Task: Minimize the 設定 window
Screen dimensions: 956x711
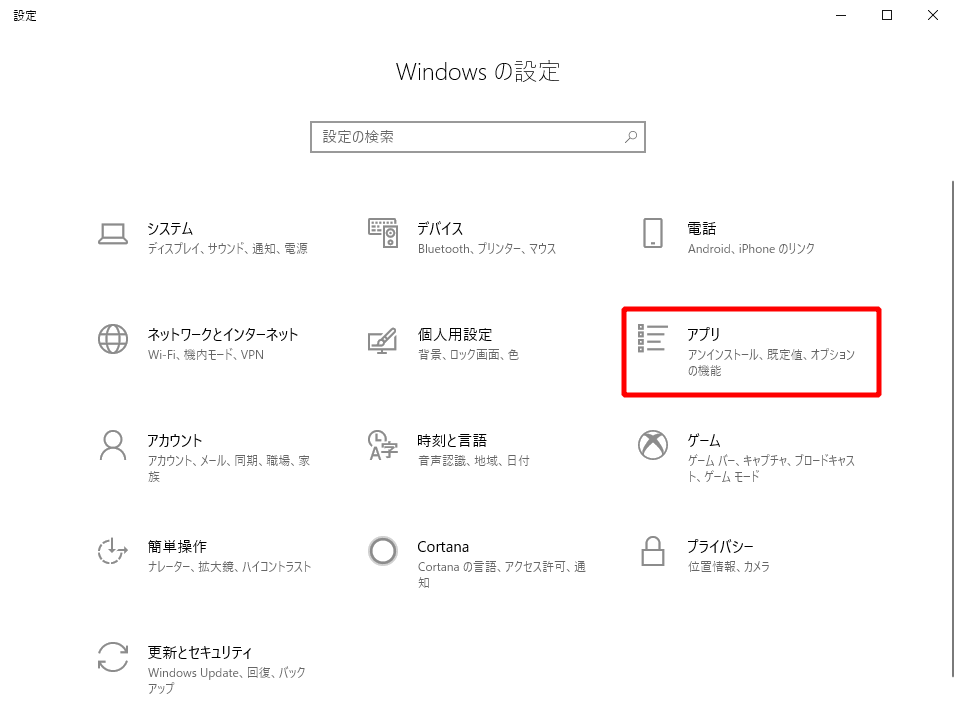Action: [x=841, y=15]
